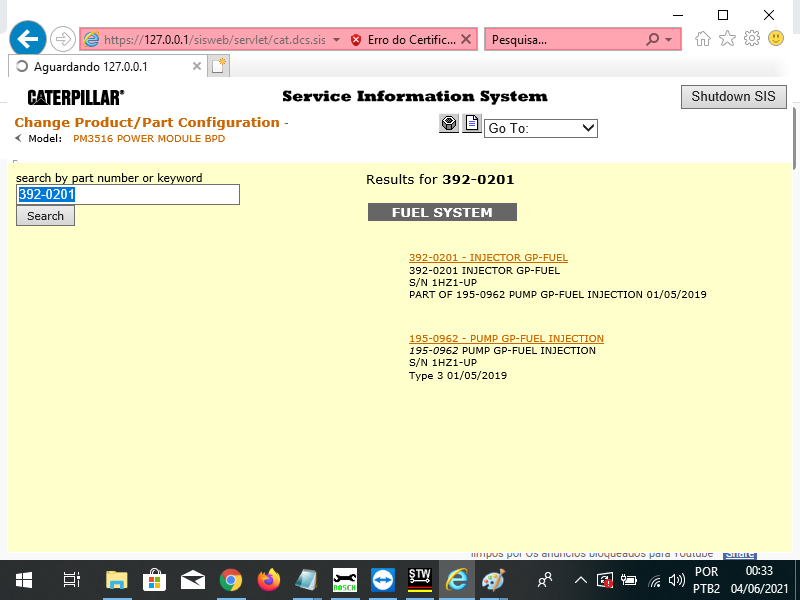Click the smiley feedback icon
The width and height of the screenshot is (800, 600).
pos(776,38)
